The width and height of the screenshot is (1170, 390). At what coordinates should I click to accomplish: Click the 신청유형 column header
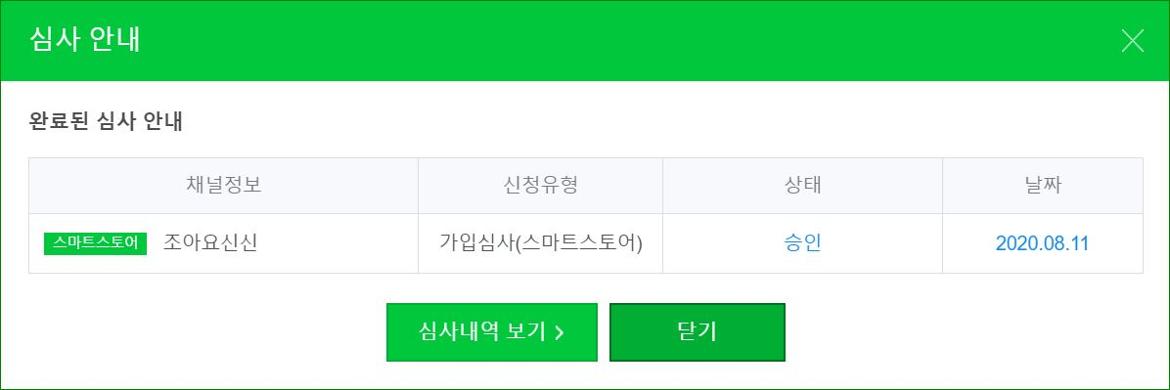tap(540, 186)
